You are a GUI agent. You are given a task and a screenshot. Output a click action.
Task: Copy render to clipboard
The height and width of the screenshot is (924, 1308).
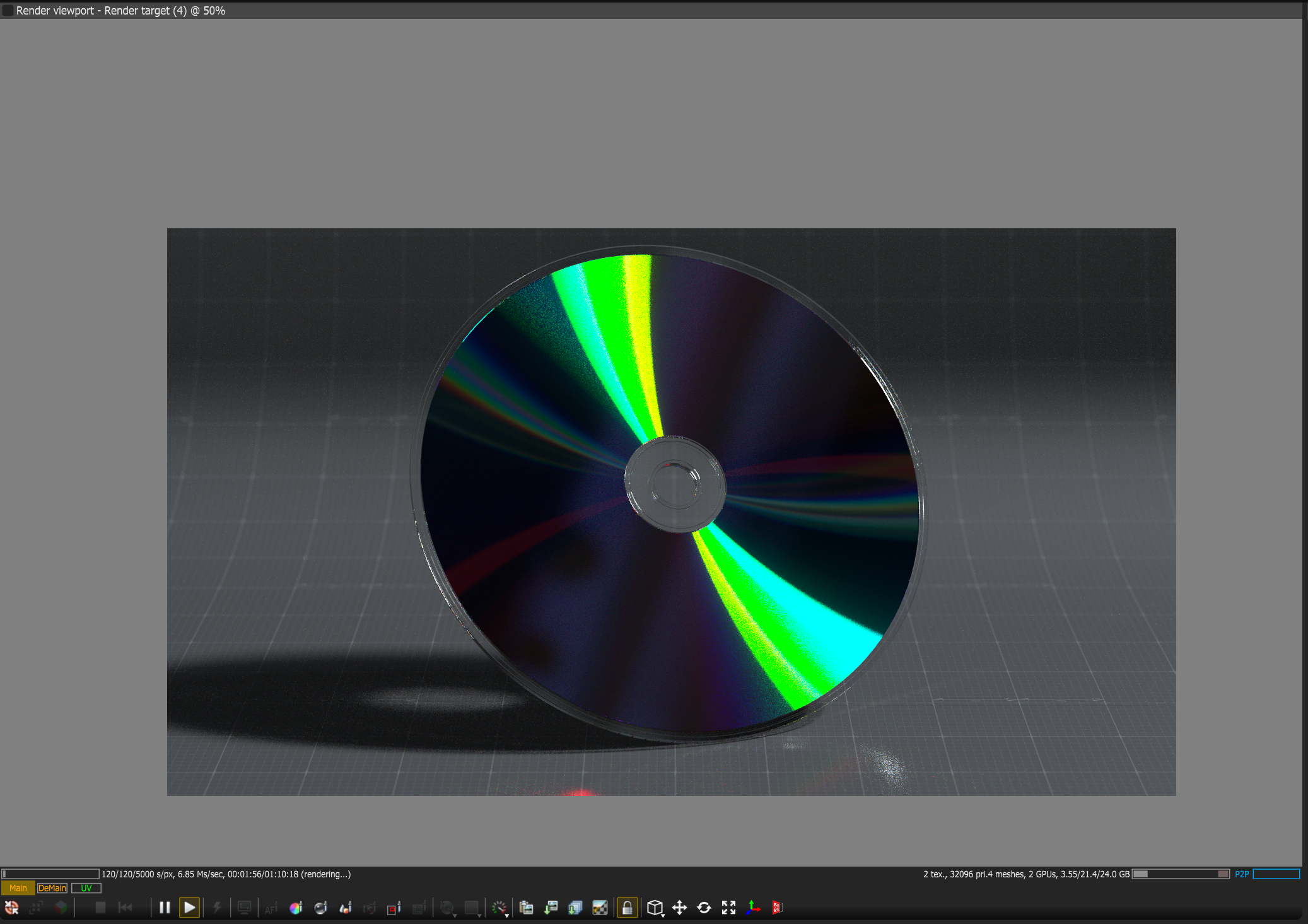(x=526, y=908)
